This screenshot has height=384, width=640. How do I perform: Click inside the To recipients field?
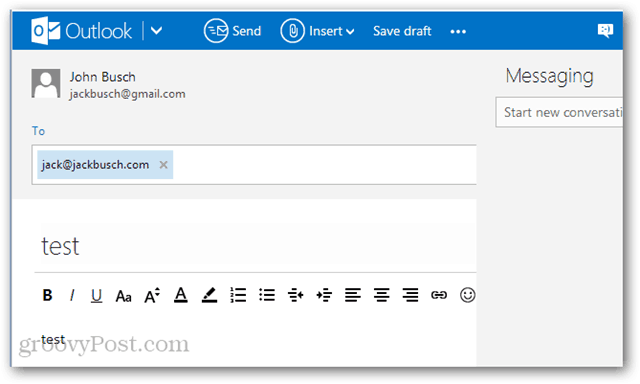click(x=254, y=164)
